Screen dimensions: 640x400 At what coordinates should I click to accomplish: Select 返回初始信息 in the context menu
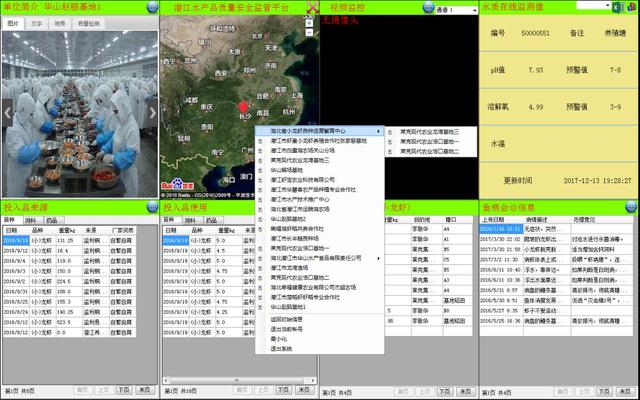coord(288,319)
